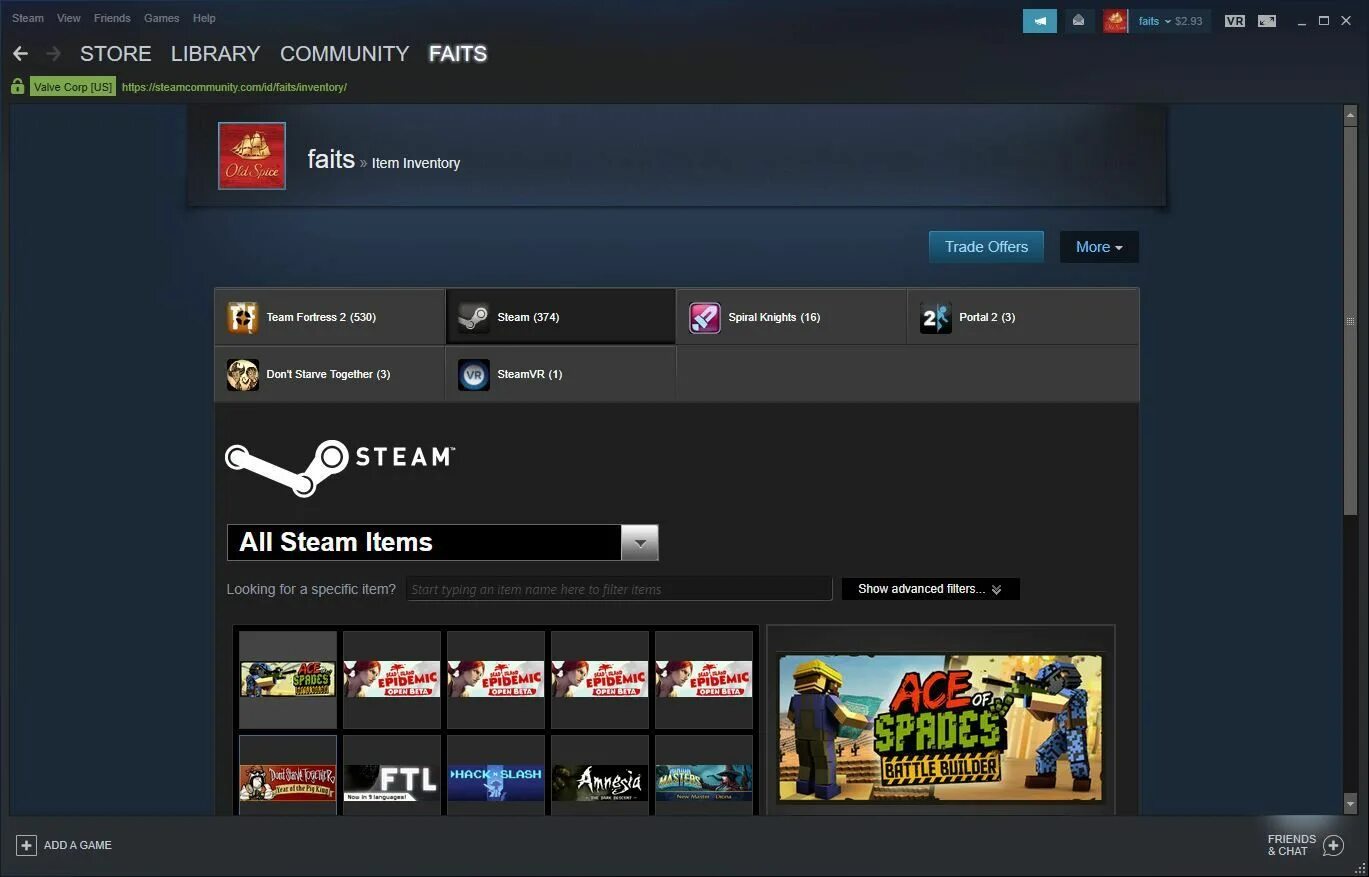Open the announcements megaphone icon
Screen dimensions: 1369x877
pyautogui.click(x=1040, y=21)
